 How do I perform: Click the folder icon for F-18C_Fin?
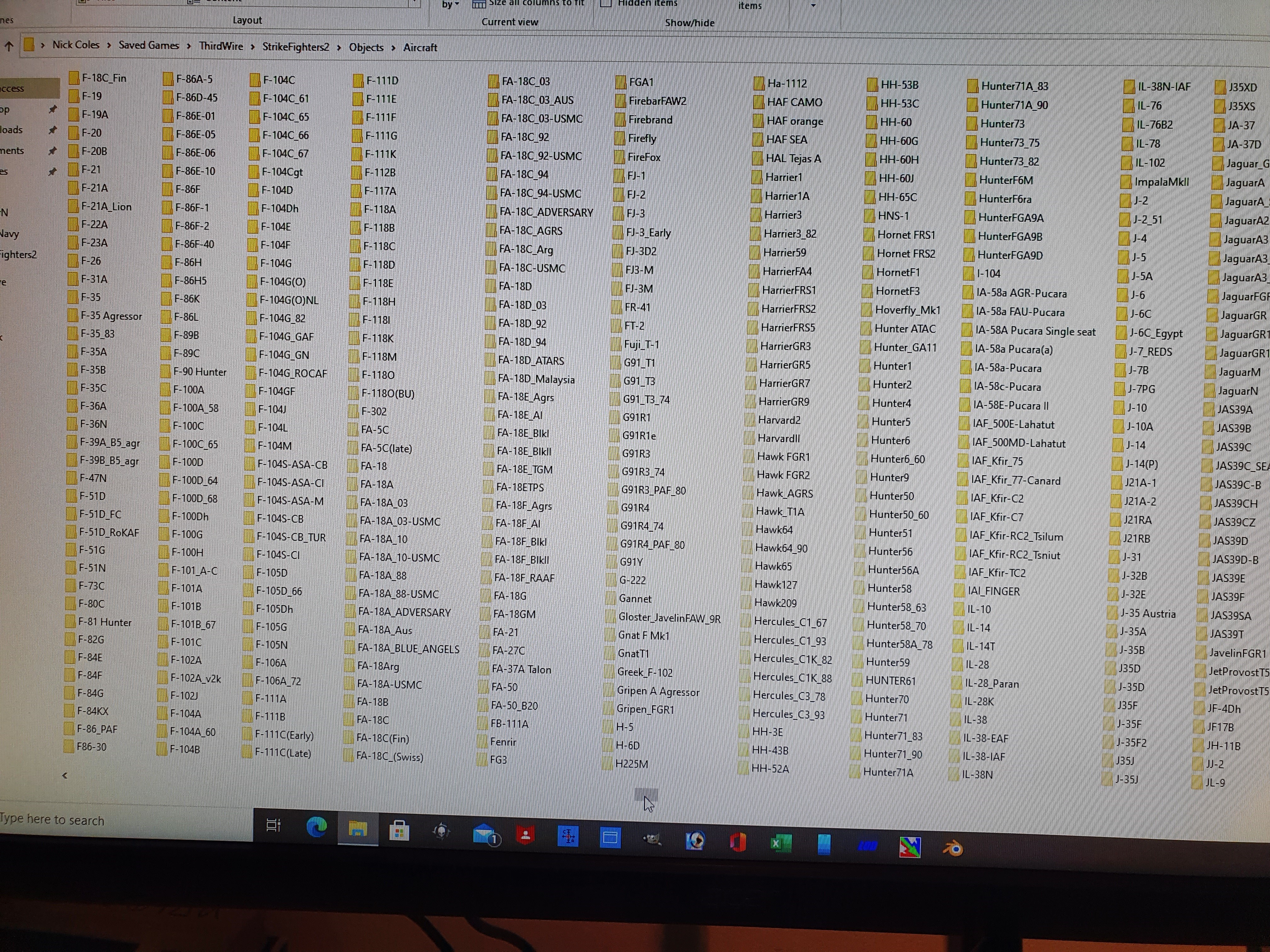pos(73,77)
